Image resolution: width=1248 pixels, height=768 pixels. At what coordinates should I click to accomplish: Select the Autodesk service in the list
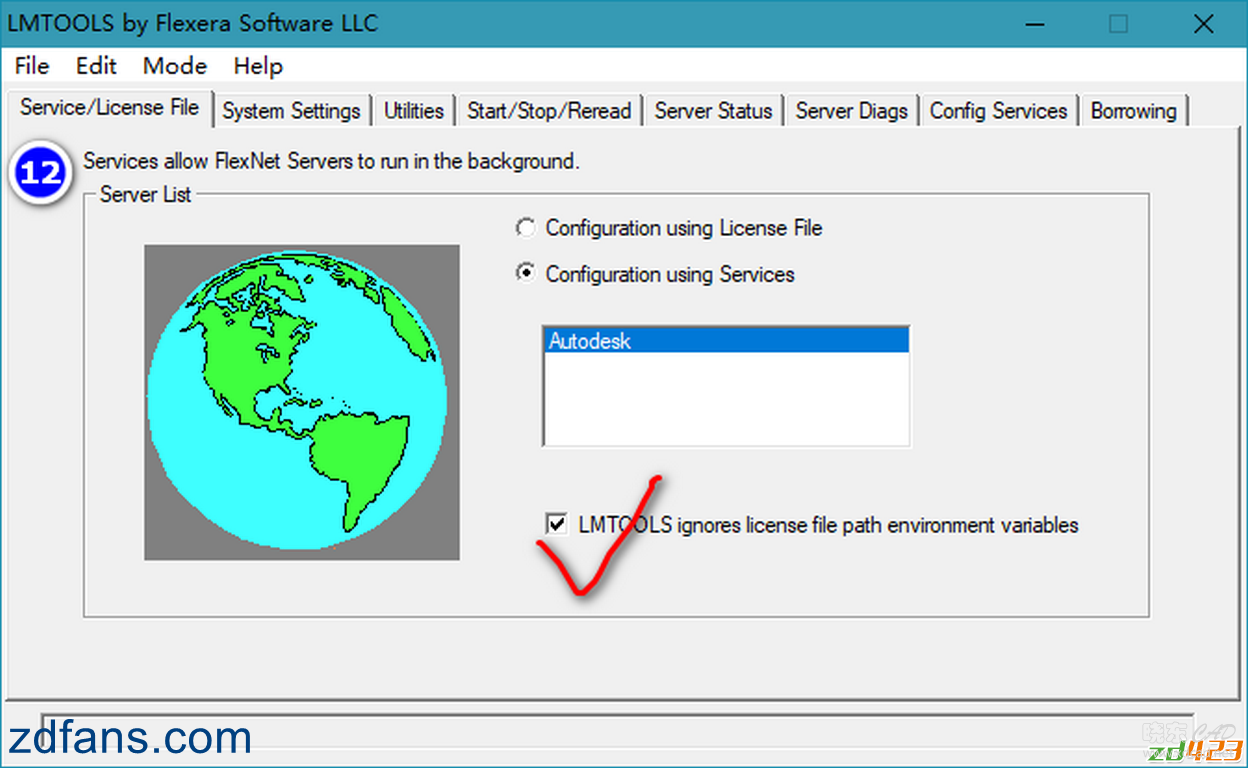(726, 341)
